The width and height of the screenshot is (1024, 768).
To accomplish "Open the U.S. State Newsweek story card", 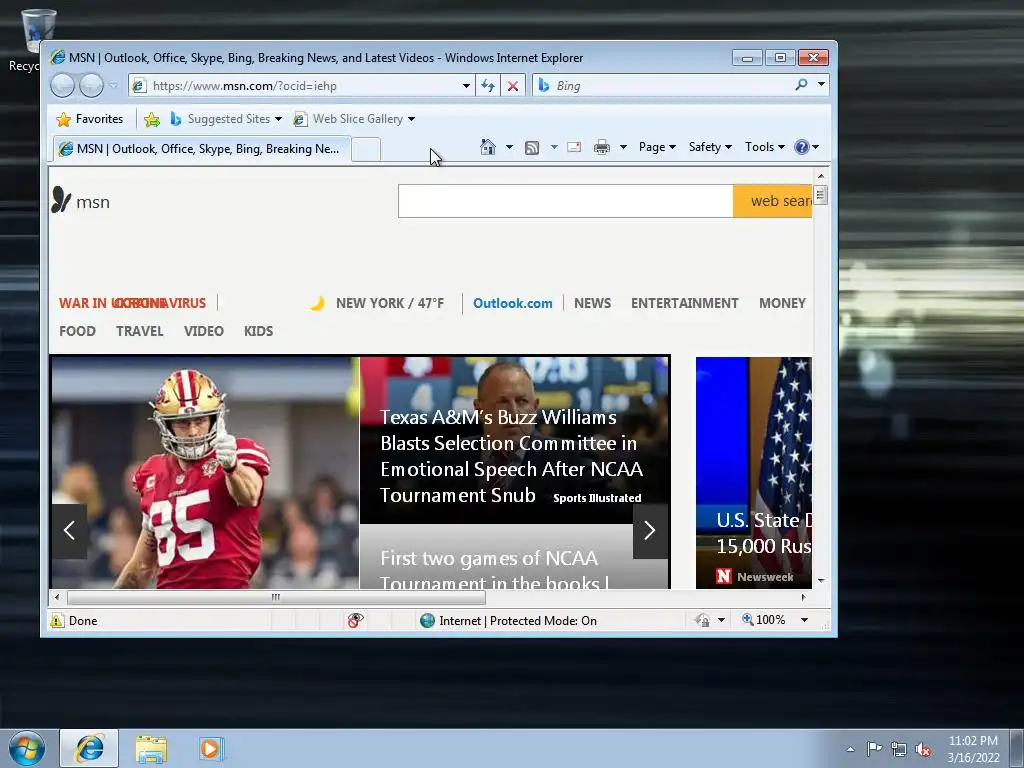I will click(754, 473).
